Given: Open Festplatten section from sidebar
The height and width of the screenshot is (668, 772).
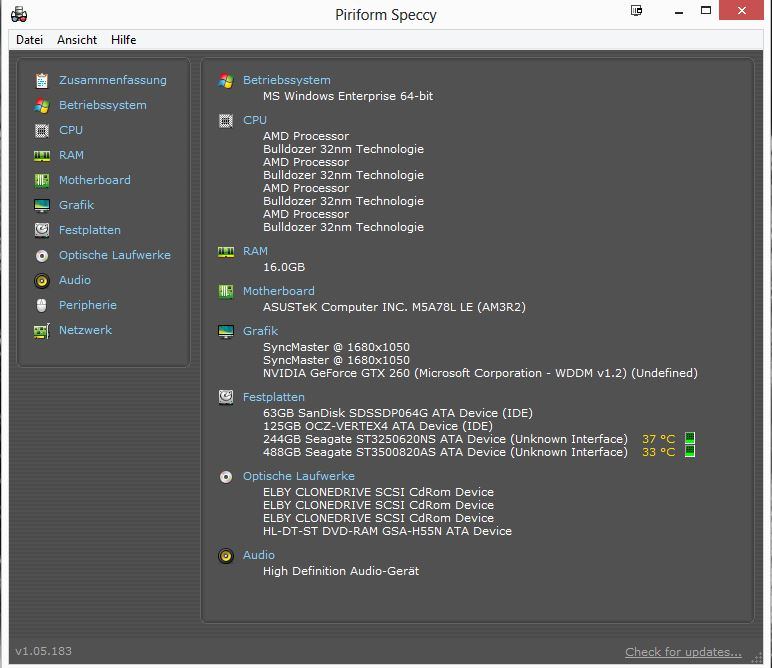Looking at the screenshot, I should pos(90,230).
